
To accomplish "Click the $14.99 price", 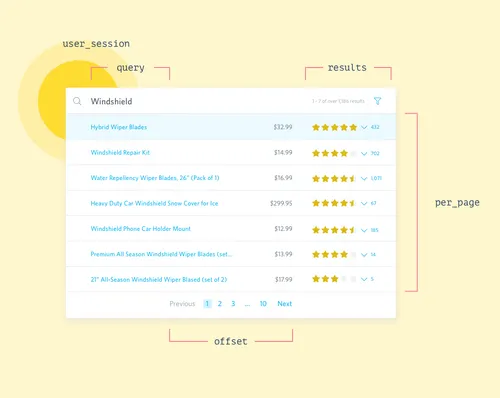I will [283, 152].
